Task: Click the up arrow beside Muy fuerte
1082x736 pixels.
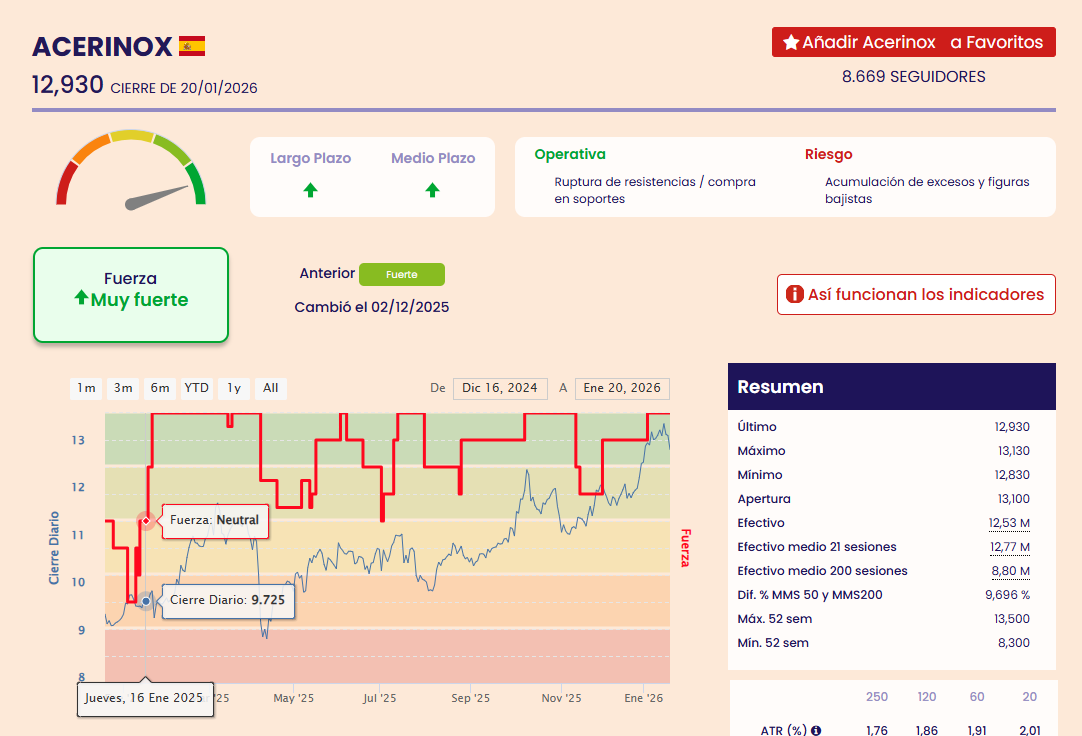Action: click(x=81, y=298)
